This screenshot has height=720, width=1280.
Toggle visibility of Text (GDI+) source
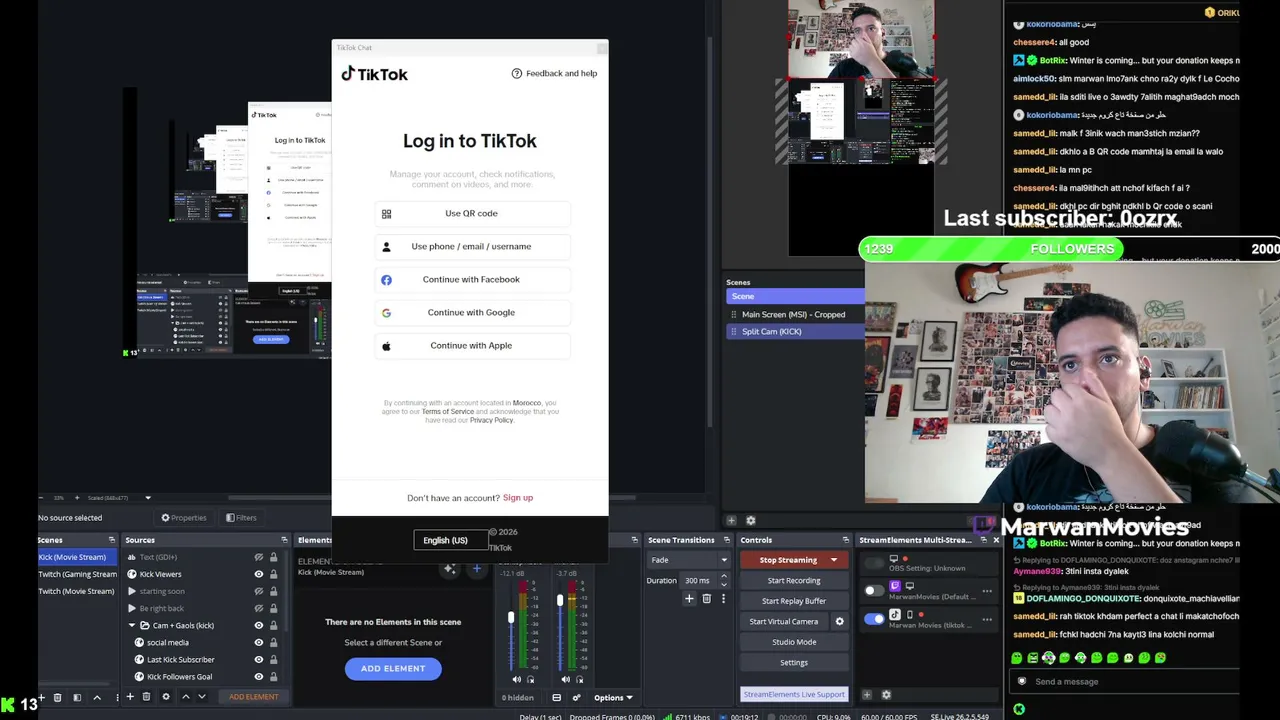point(259,557)
